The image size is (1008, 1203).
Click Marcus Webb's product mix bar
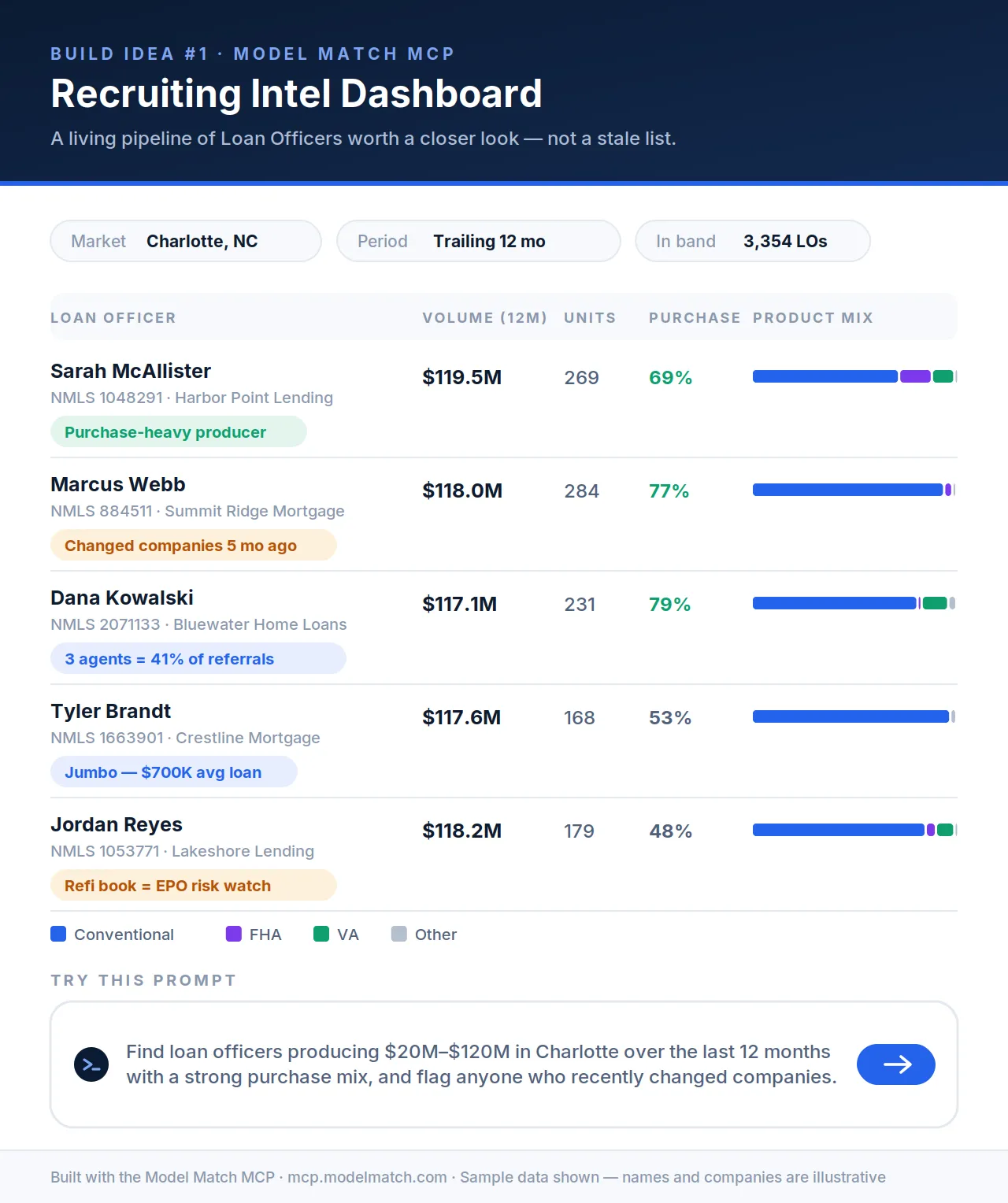click(854, 490)
